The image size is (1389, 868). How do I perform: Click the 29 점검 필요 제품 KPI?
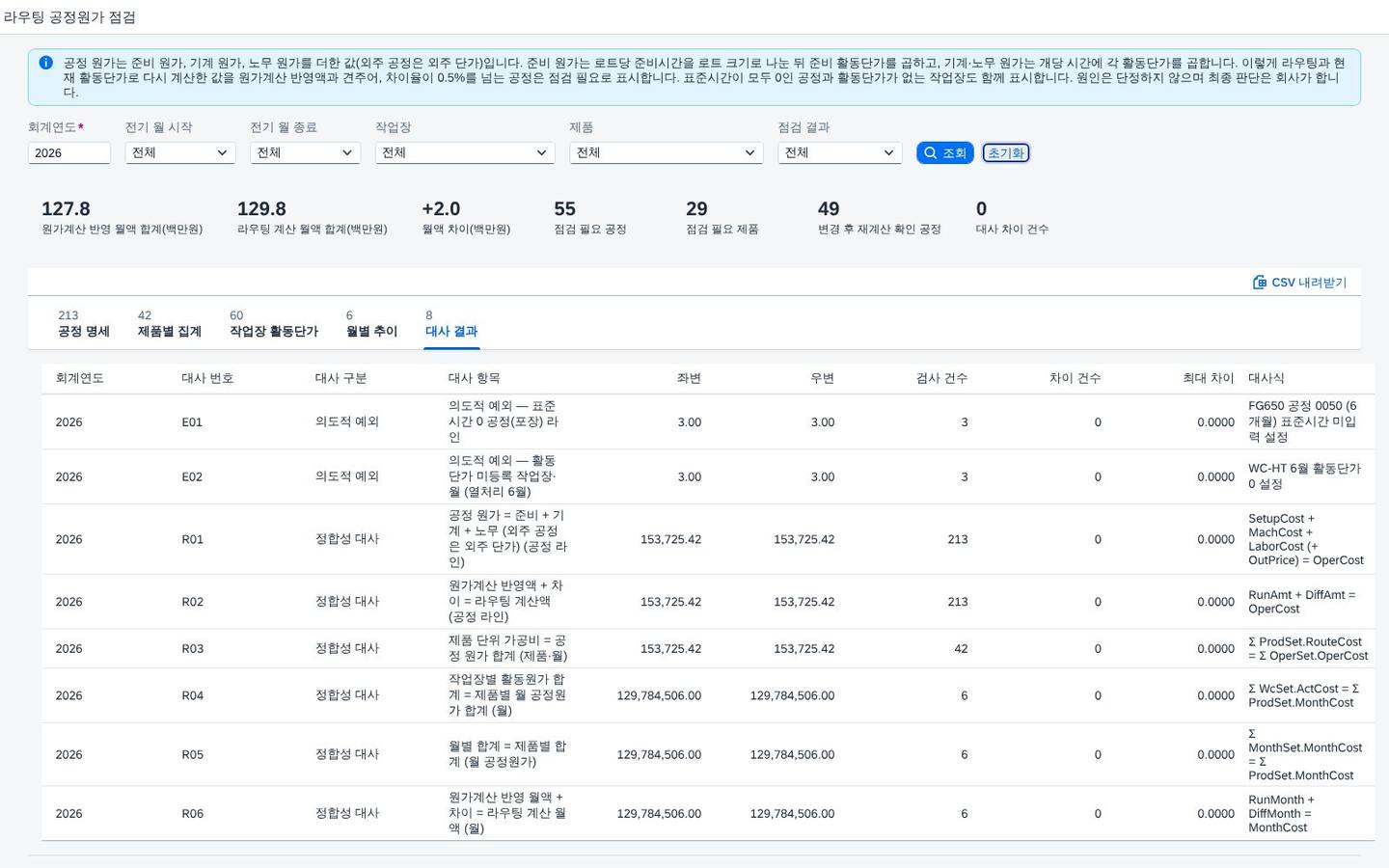tap(722, 218)
